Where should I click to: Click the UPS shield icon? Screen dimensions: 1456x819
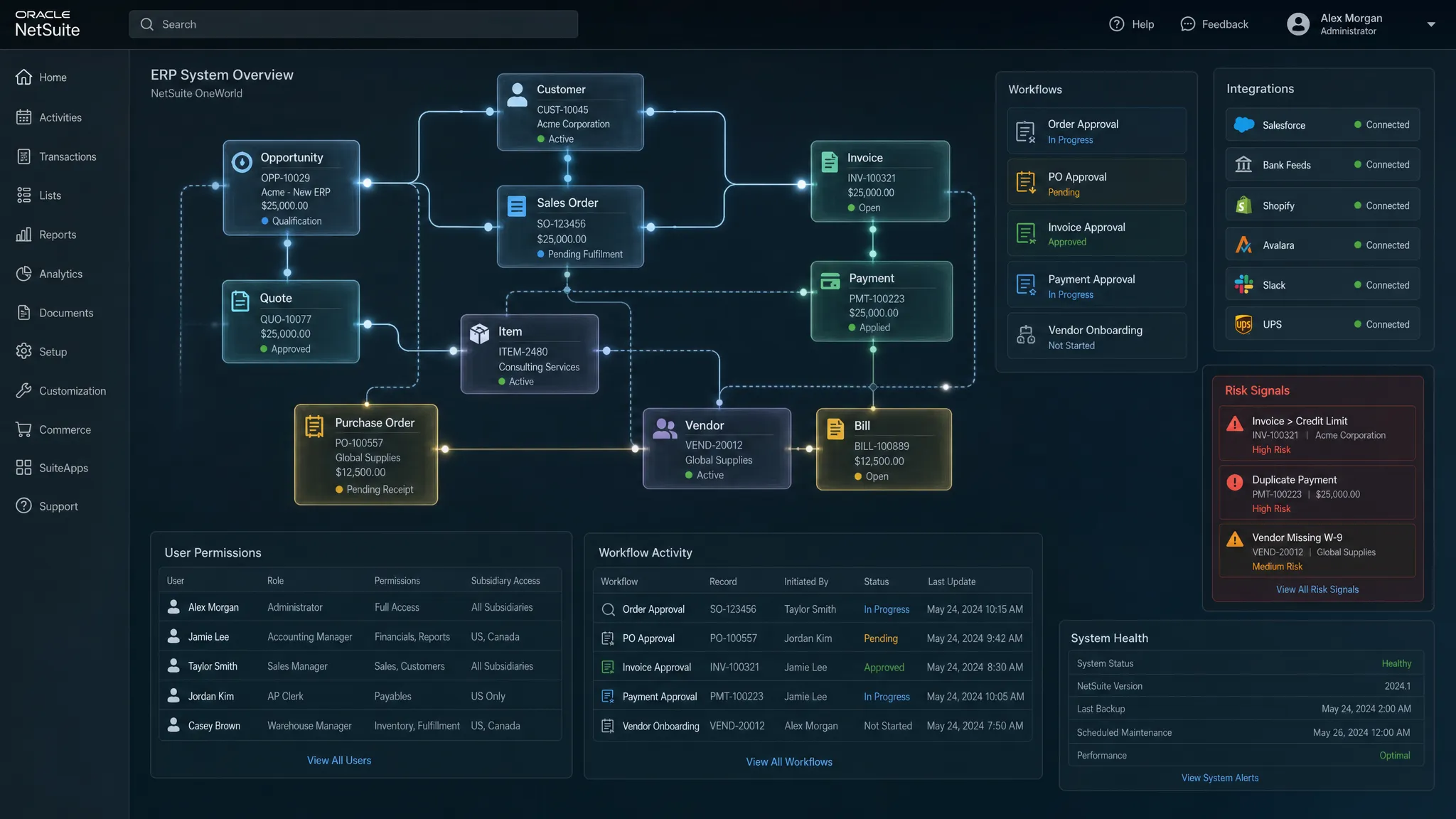(x=1243, y=324)
